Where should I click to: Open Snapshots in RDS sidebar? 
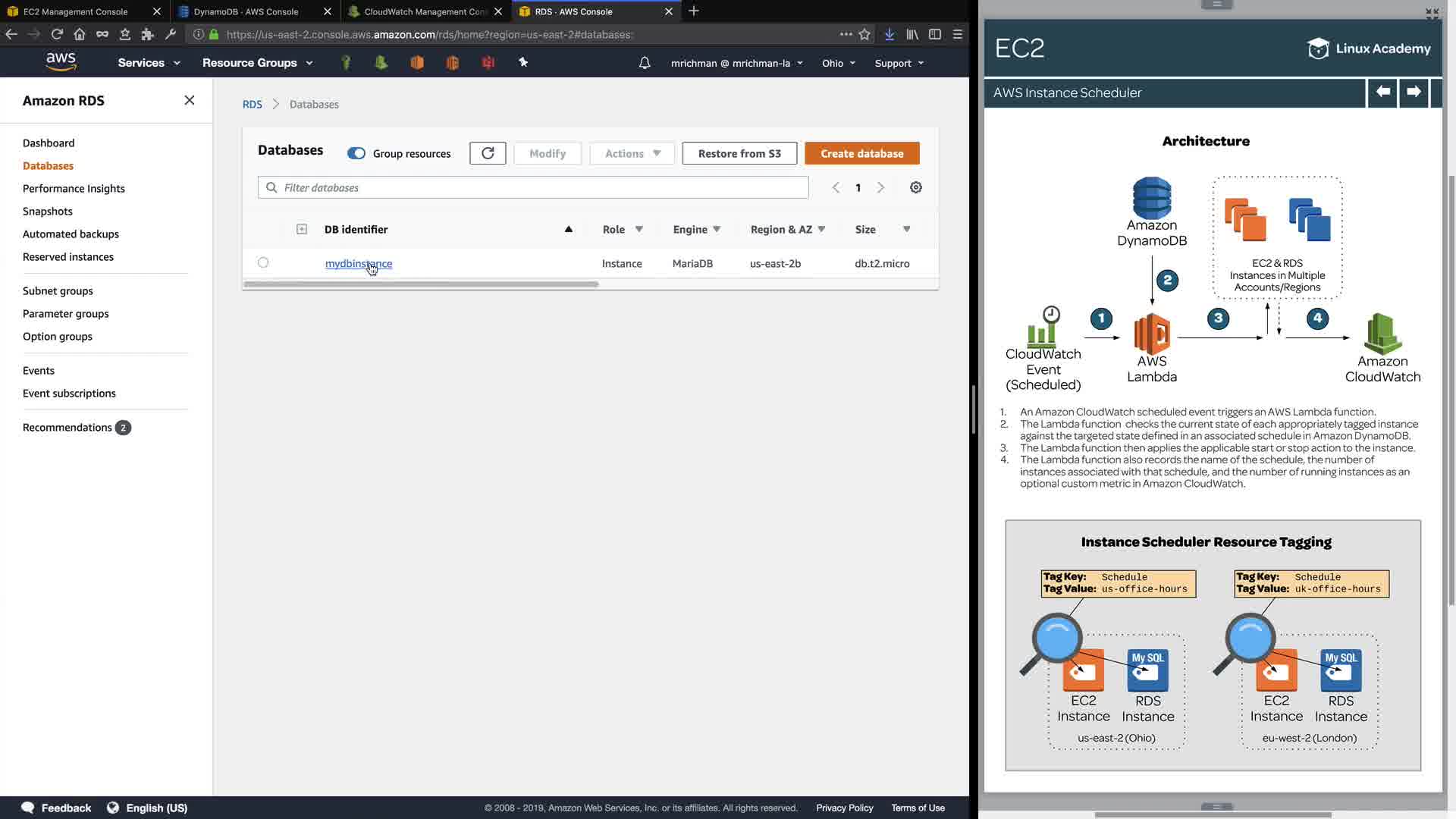pyautogui.click(x=48, y=211)
